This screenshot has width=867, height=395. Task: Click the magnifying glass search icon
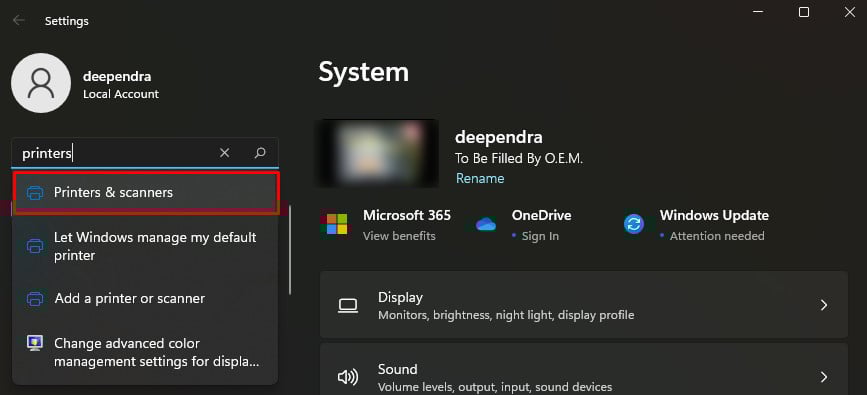260,153
